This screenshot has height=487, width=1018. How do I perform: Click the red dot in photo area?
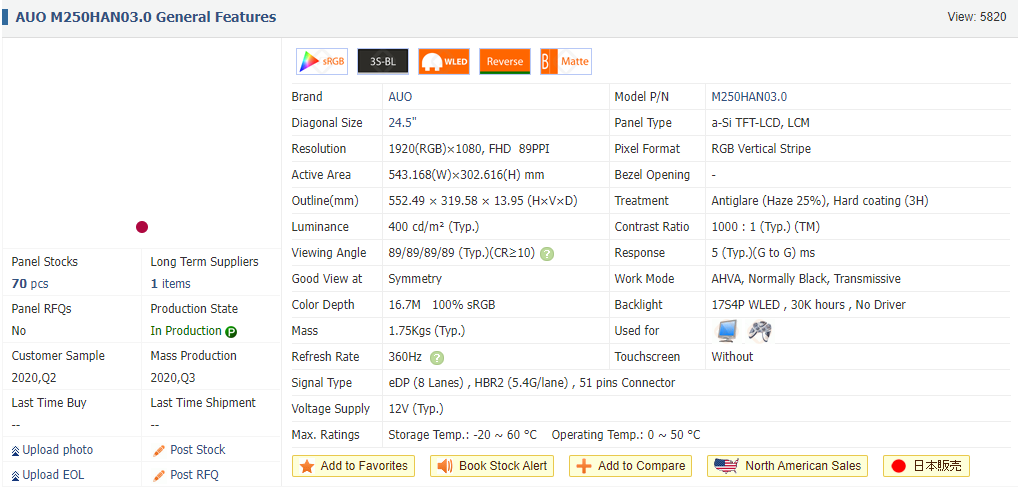click(x=142, y=227)
